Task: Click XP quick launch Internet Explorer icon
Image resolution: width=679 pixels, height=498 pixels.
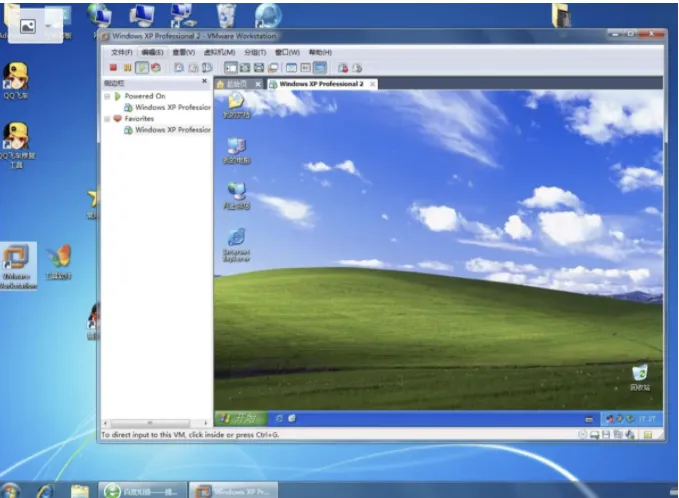Action: click(279, 419)
